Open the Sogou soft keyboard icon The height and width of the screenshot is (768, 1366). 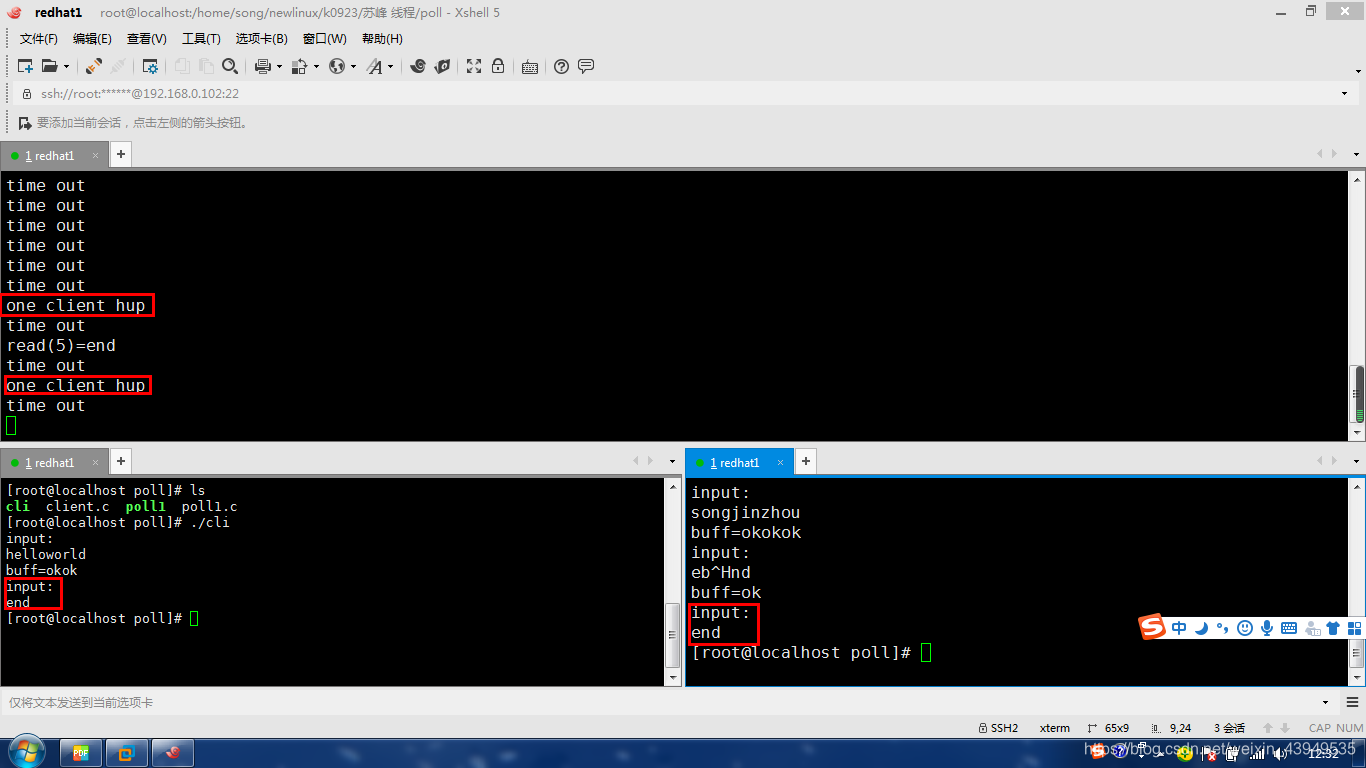pos(1289,628)
